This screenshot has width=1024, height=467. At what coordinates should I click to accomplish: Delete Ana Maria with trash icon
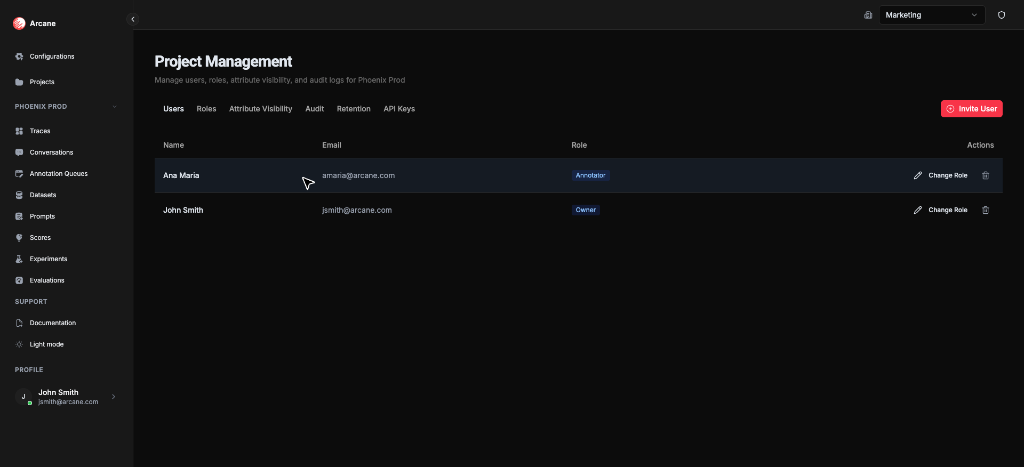coord(985,176)
